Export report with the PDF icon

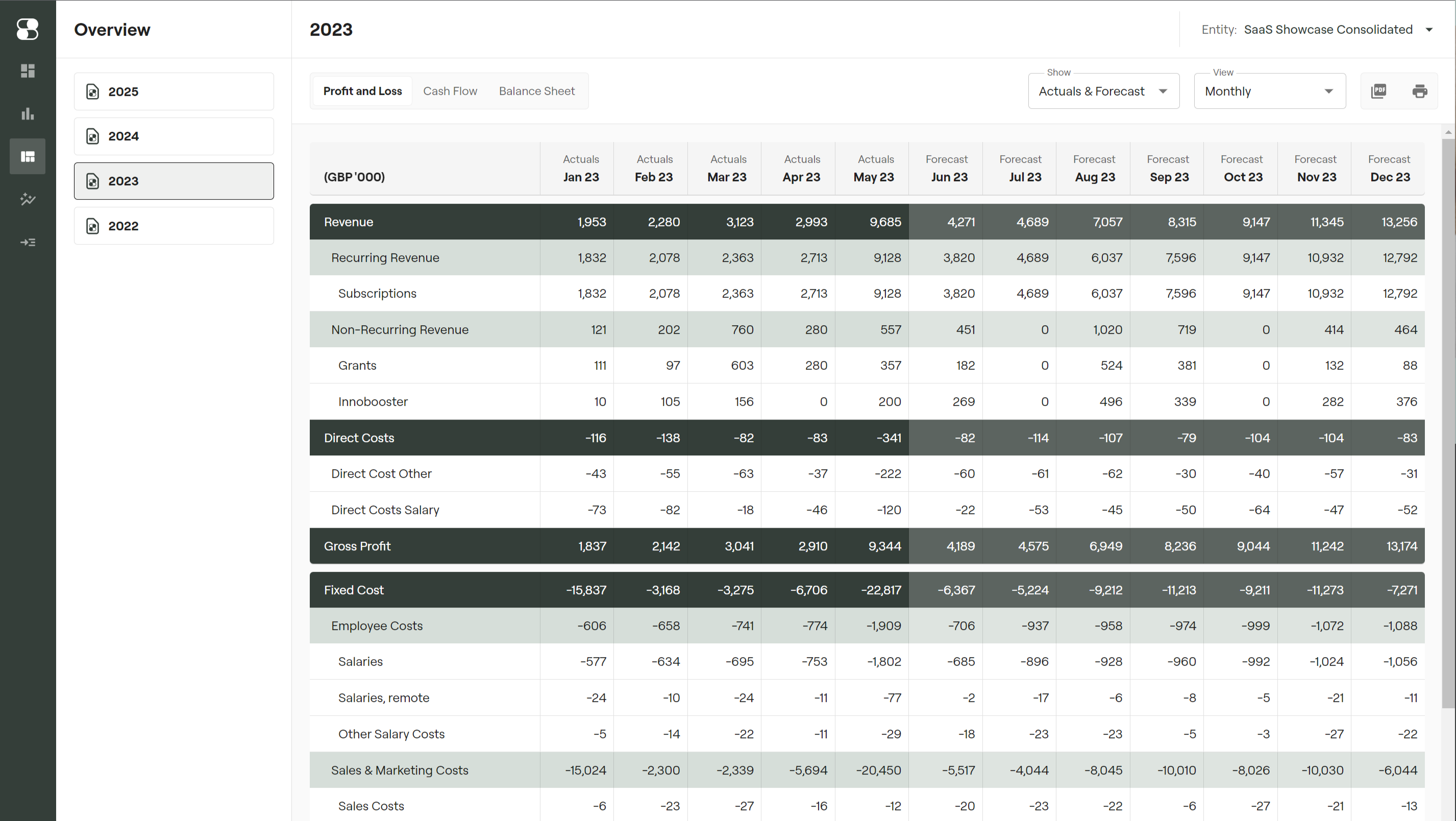[x=1378, y=91]
